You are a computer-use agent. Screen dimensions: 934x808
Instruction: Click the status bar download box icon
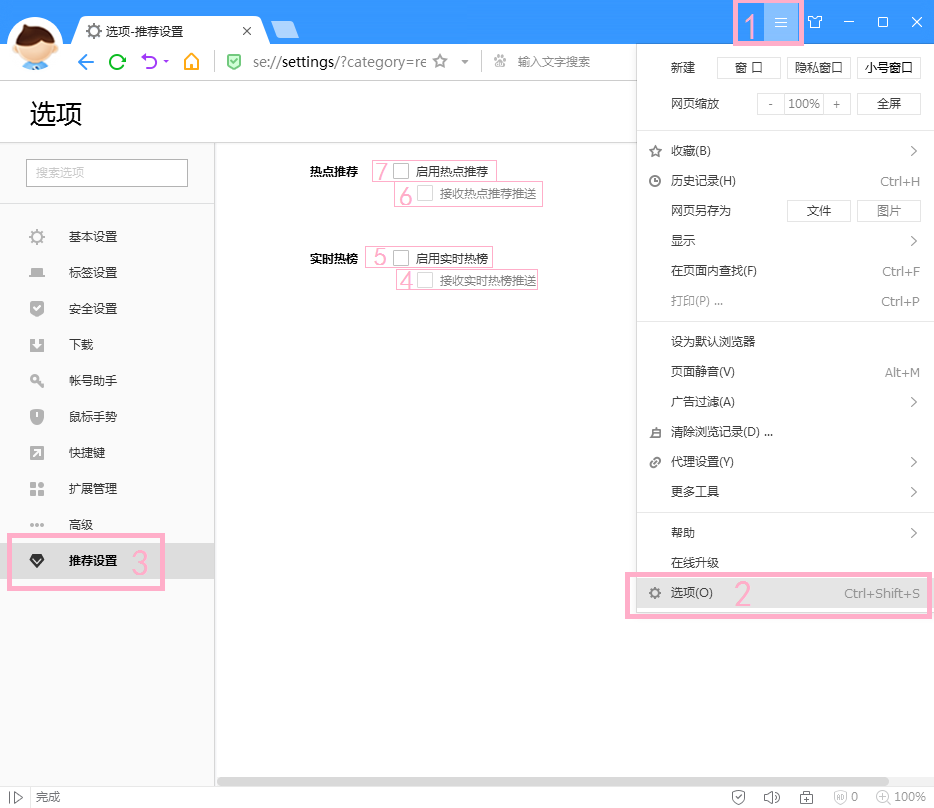tap(806, 797)
